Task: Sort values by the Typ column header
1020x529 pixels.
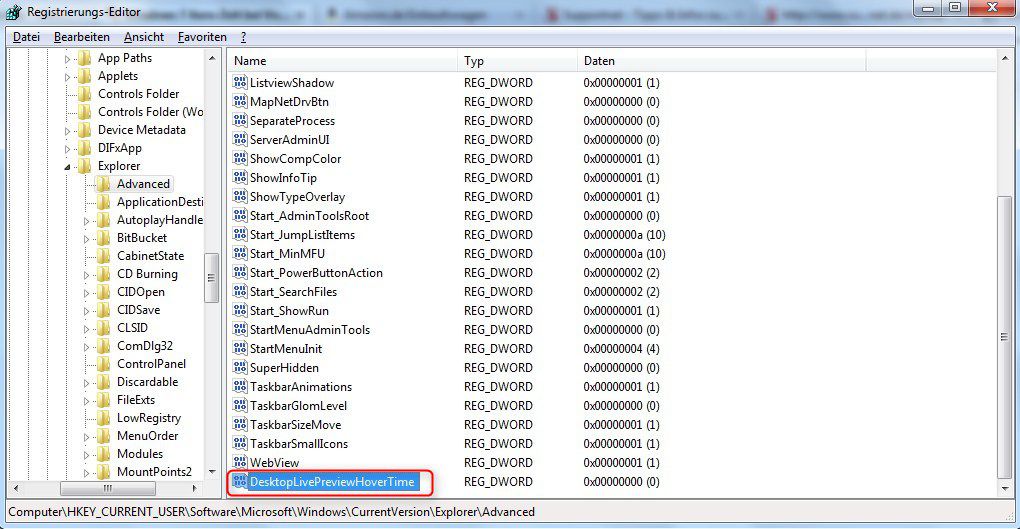Action: click(x=516, y=61)
